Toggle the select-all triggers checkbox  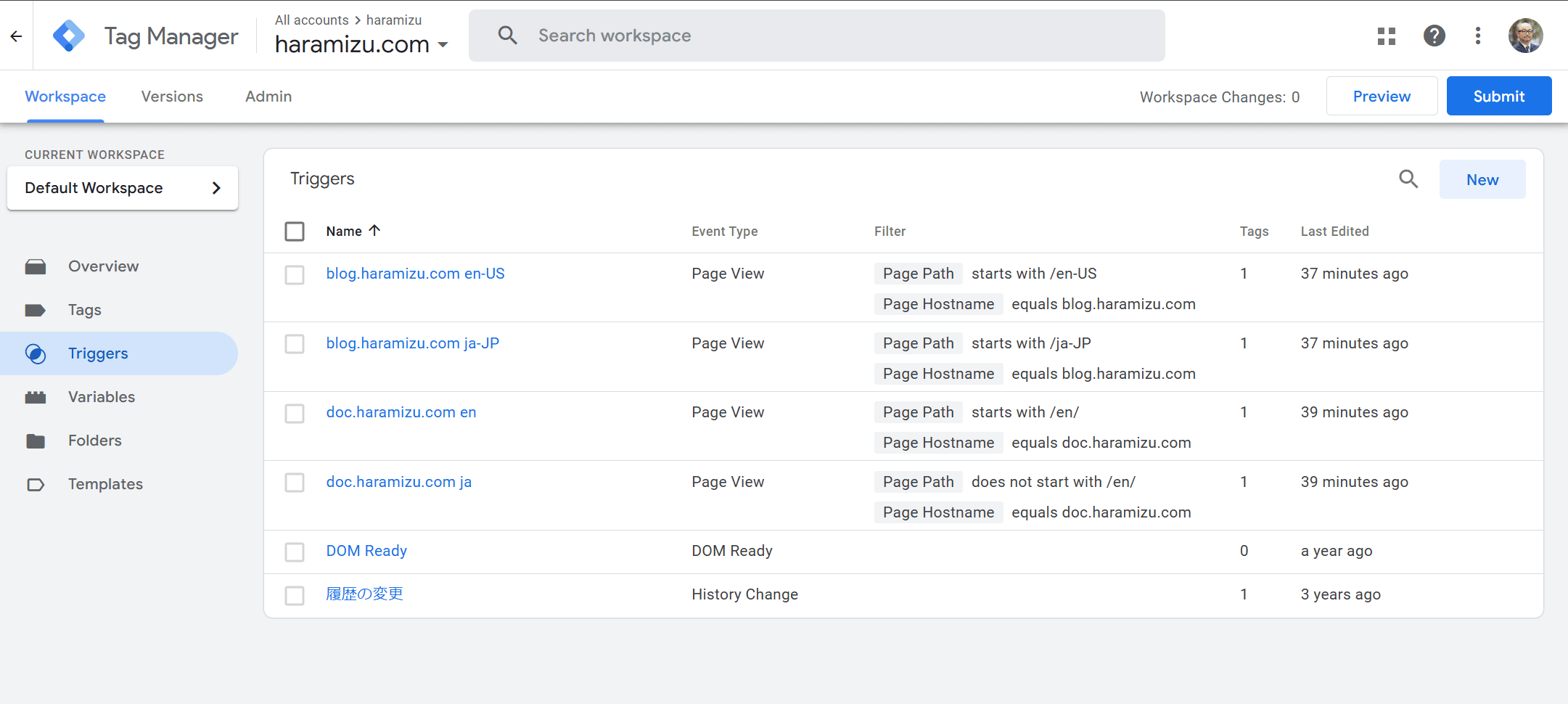click(295, 232)
